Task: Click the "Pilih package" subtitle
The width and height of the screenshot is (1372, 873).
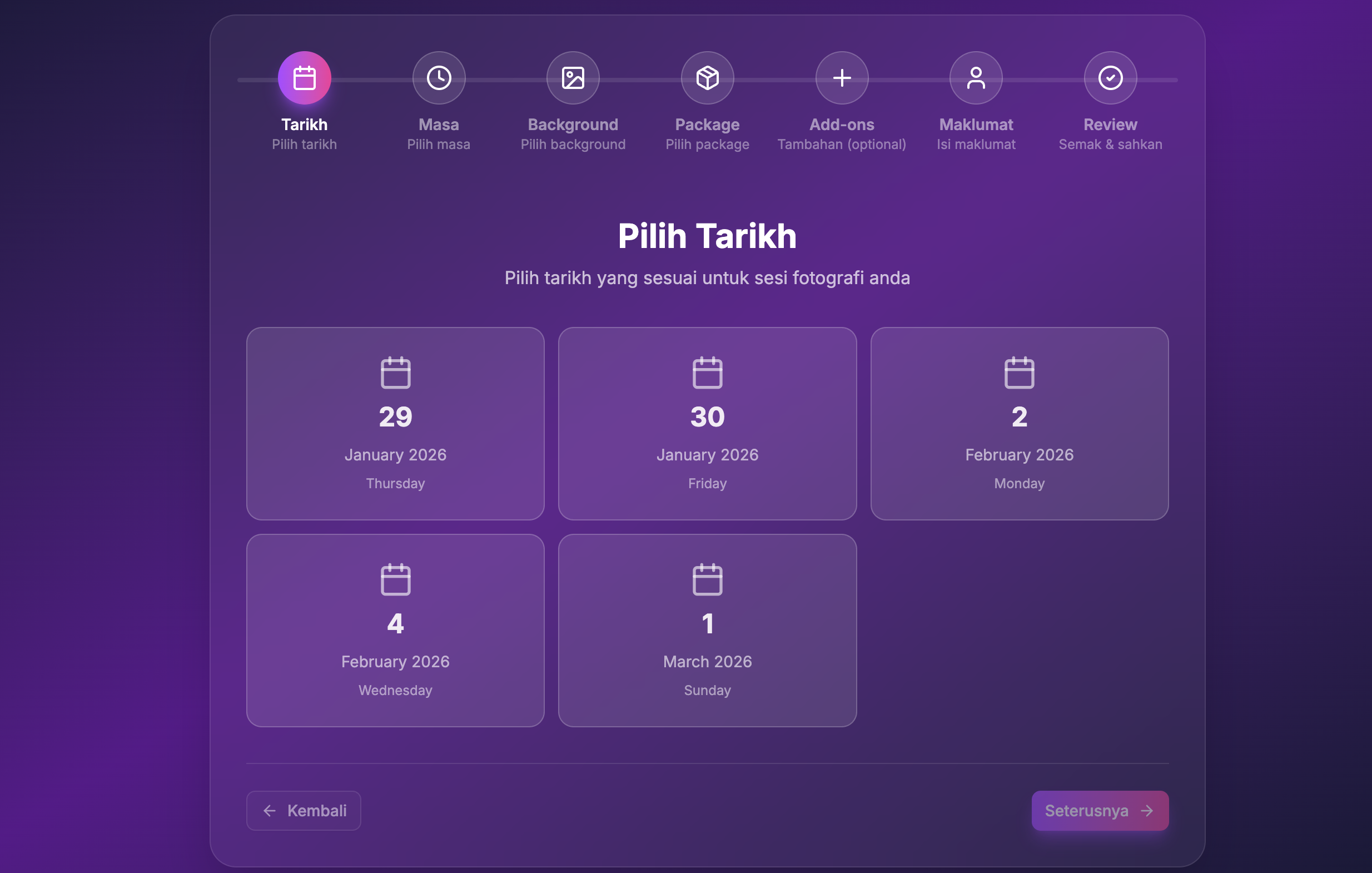Action: coord(707,144)
